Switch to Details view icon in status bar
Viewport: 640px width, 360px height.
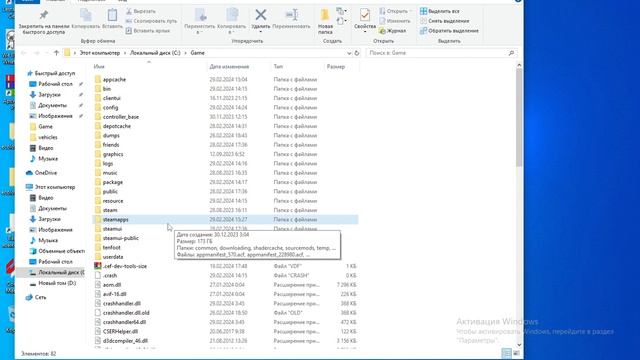[506, 353]
